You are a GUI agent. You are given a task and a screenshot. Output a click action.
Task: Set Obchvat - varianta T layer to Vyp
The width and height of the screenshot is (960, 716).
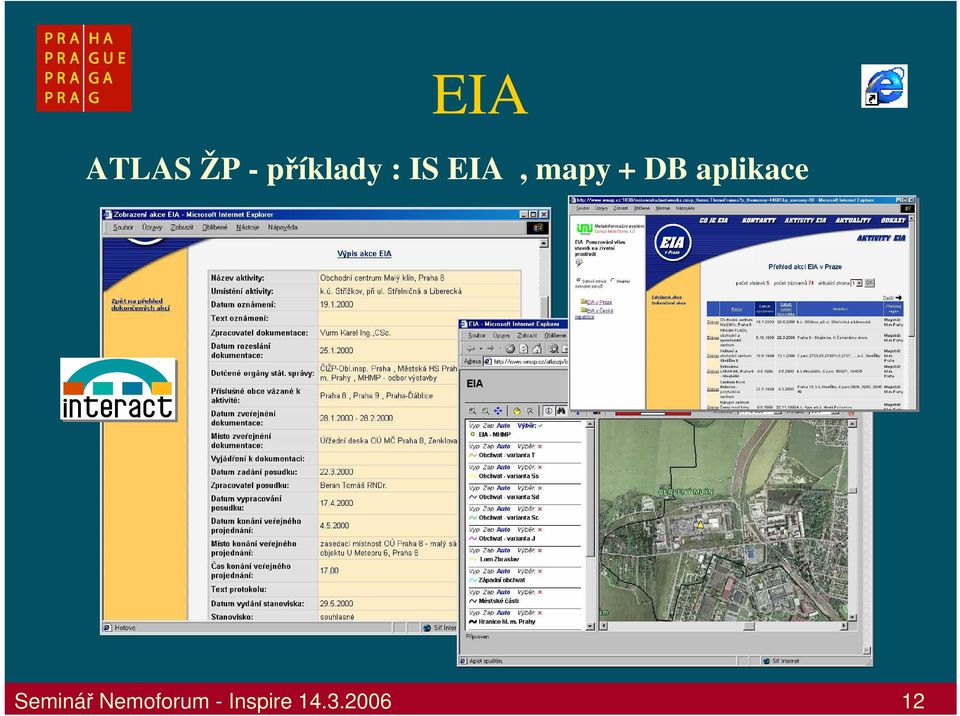pos(474,447)
